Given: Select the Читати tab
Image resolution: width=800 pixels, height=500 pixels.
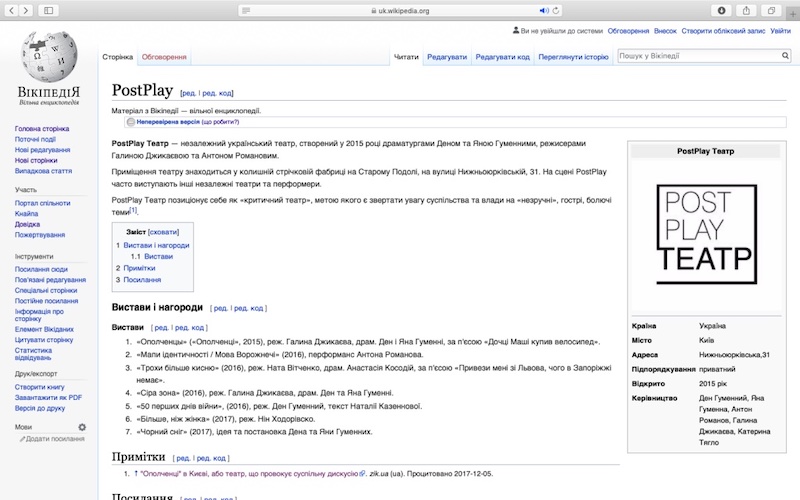Looking at the screenshot, I should point(406,57).
